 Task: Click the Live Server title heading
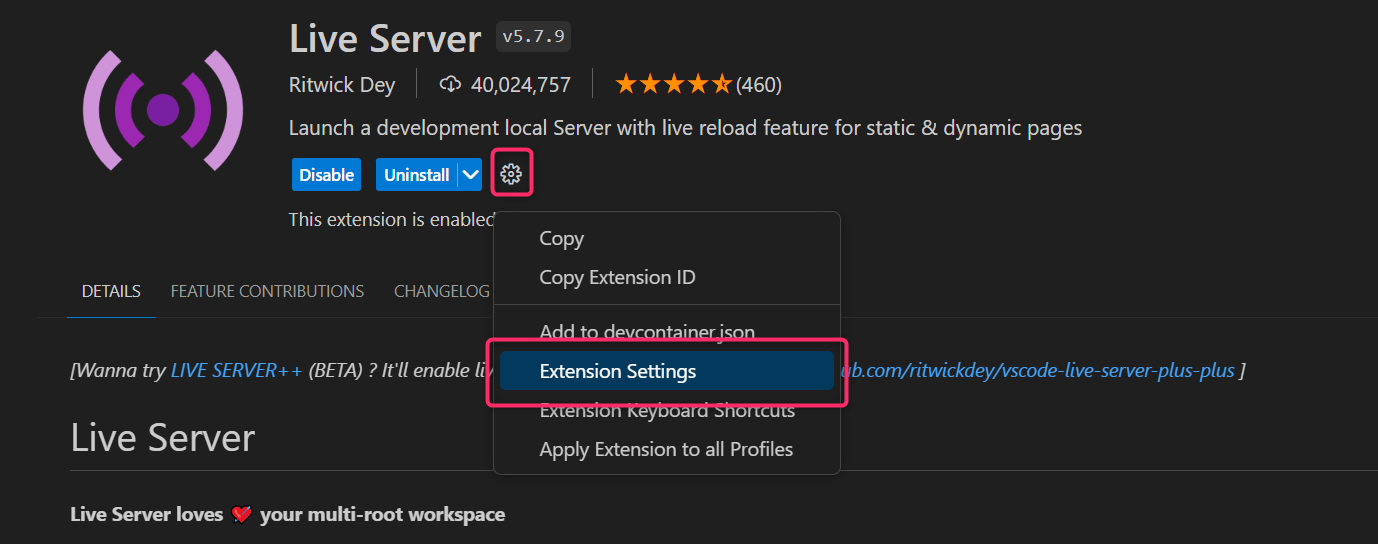[385, 38]
